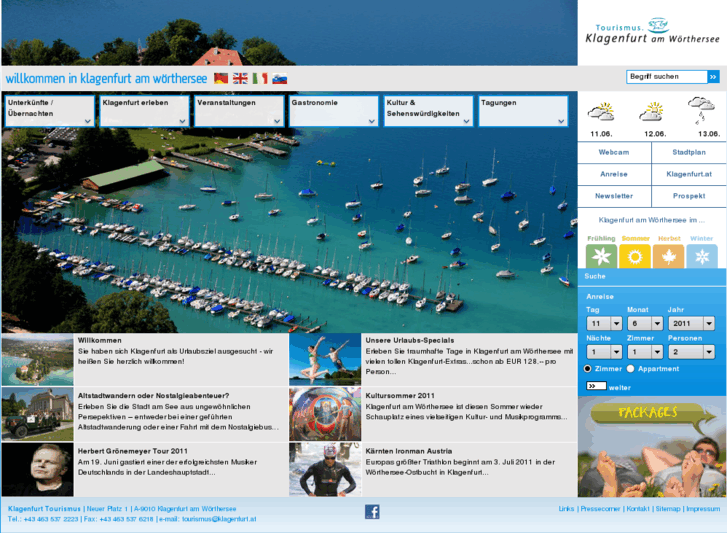Open the Monat month dropdown
The width and height of the screenshot is (727, 545).
645,323
